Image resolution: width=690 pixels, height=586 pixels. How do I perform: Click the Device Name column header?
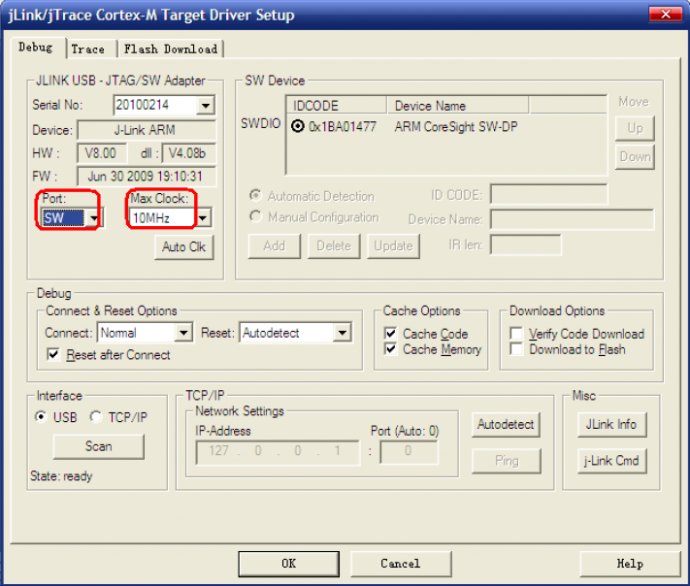(x=458, y=106)
